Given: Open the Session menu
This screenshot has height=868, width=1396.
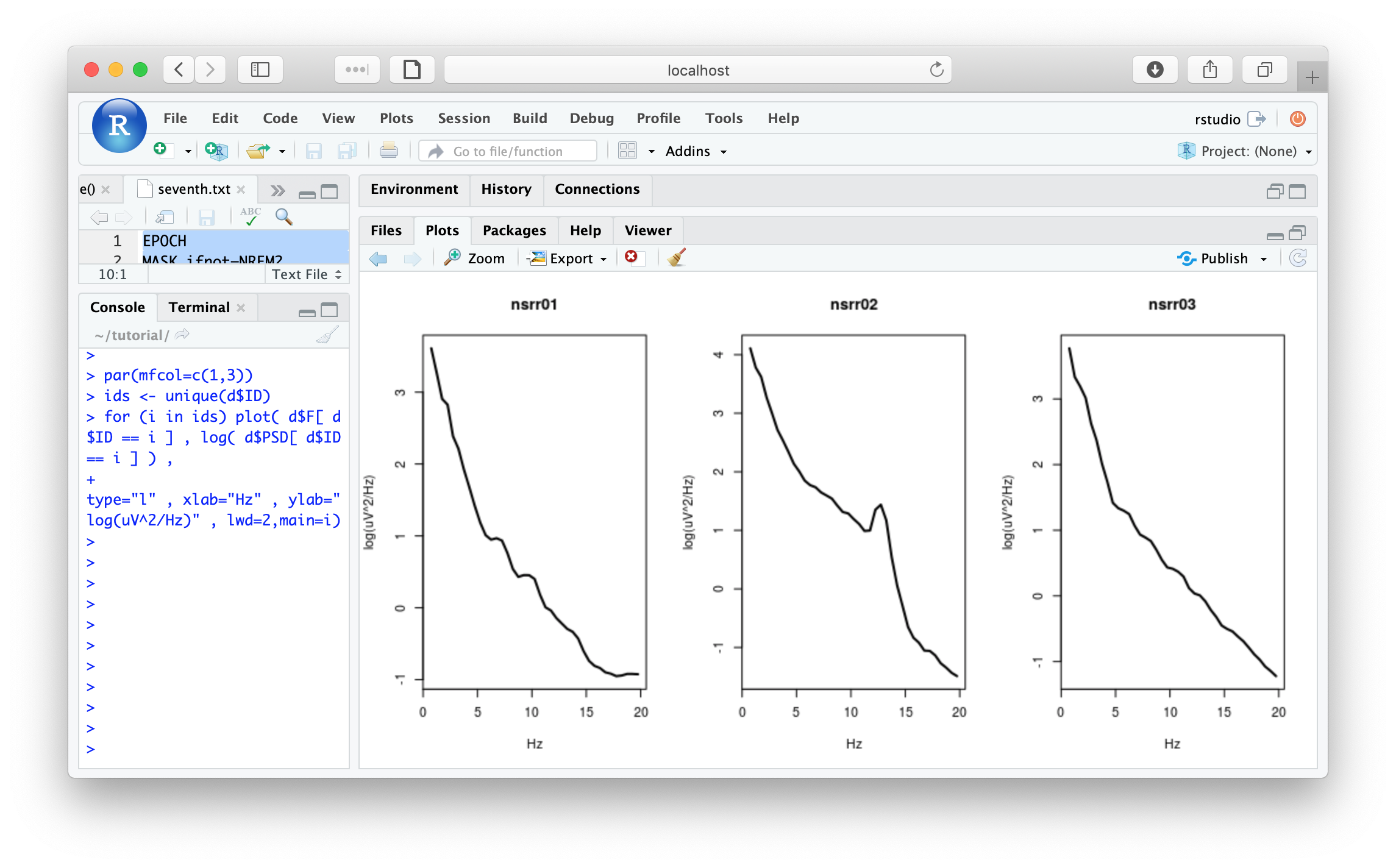Looking at the screenshot, I should [463, 118].
